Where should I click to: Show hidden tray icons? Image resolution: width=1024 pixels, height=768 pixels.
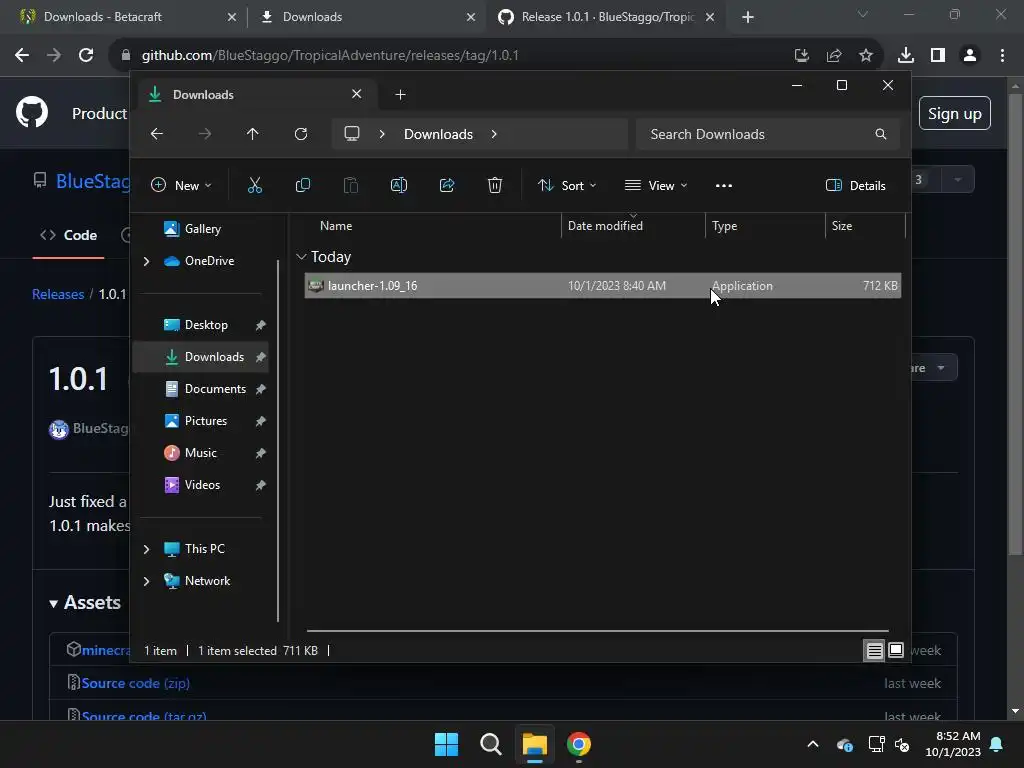pyautogui.click(x=813, y=744)
